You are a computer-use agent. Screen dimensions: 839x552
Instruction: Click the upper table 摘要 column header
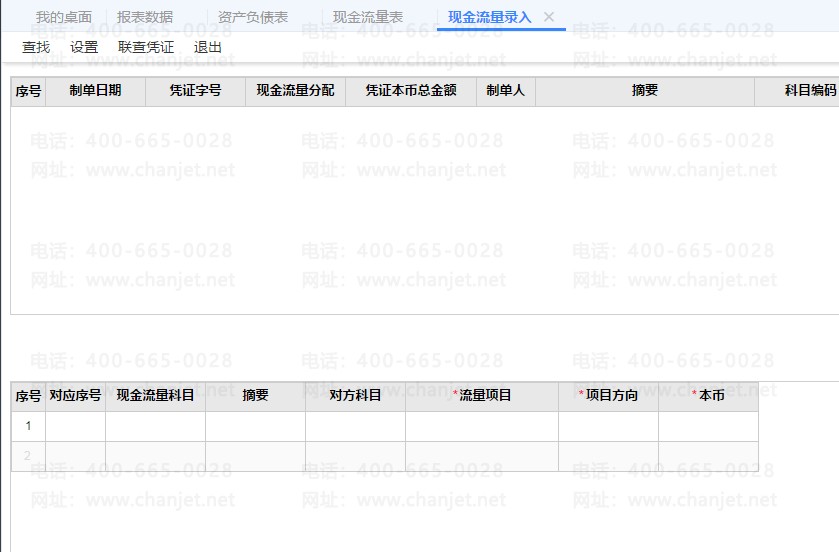[x=644, y=91]
